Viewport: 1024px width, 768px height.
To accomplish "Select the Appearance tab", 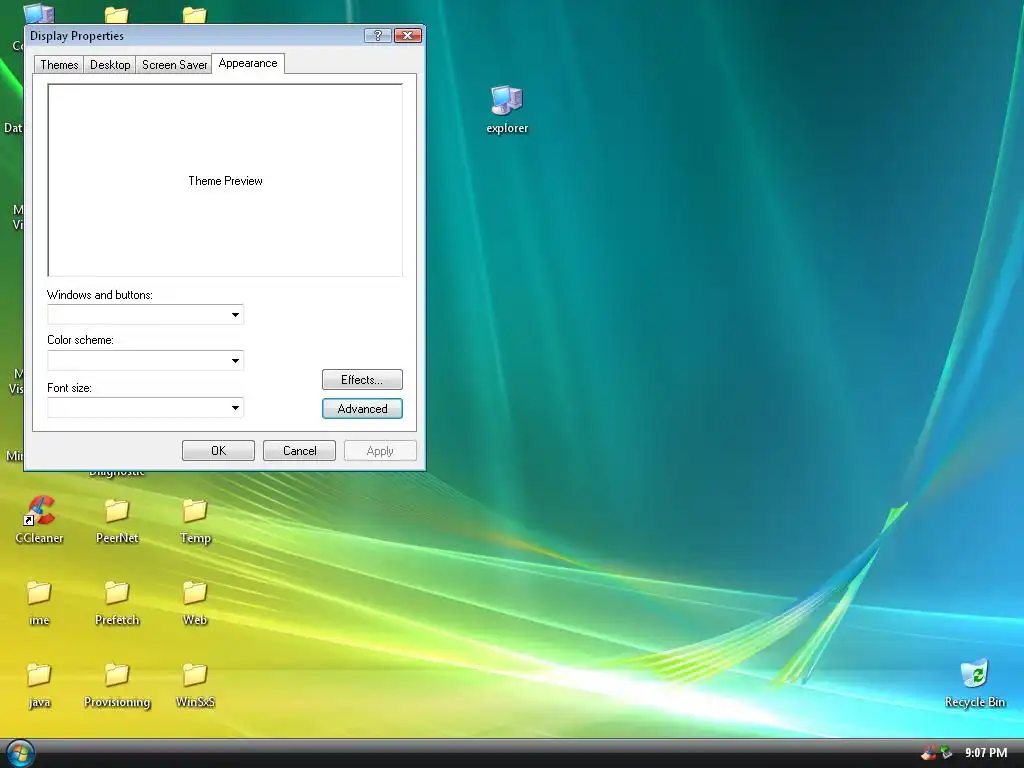I will pyautogui.click(x=248, y=63).
